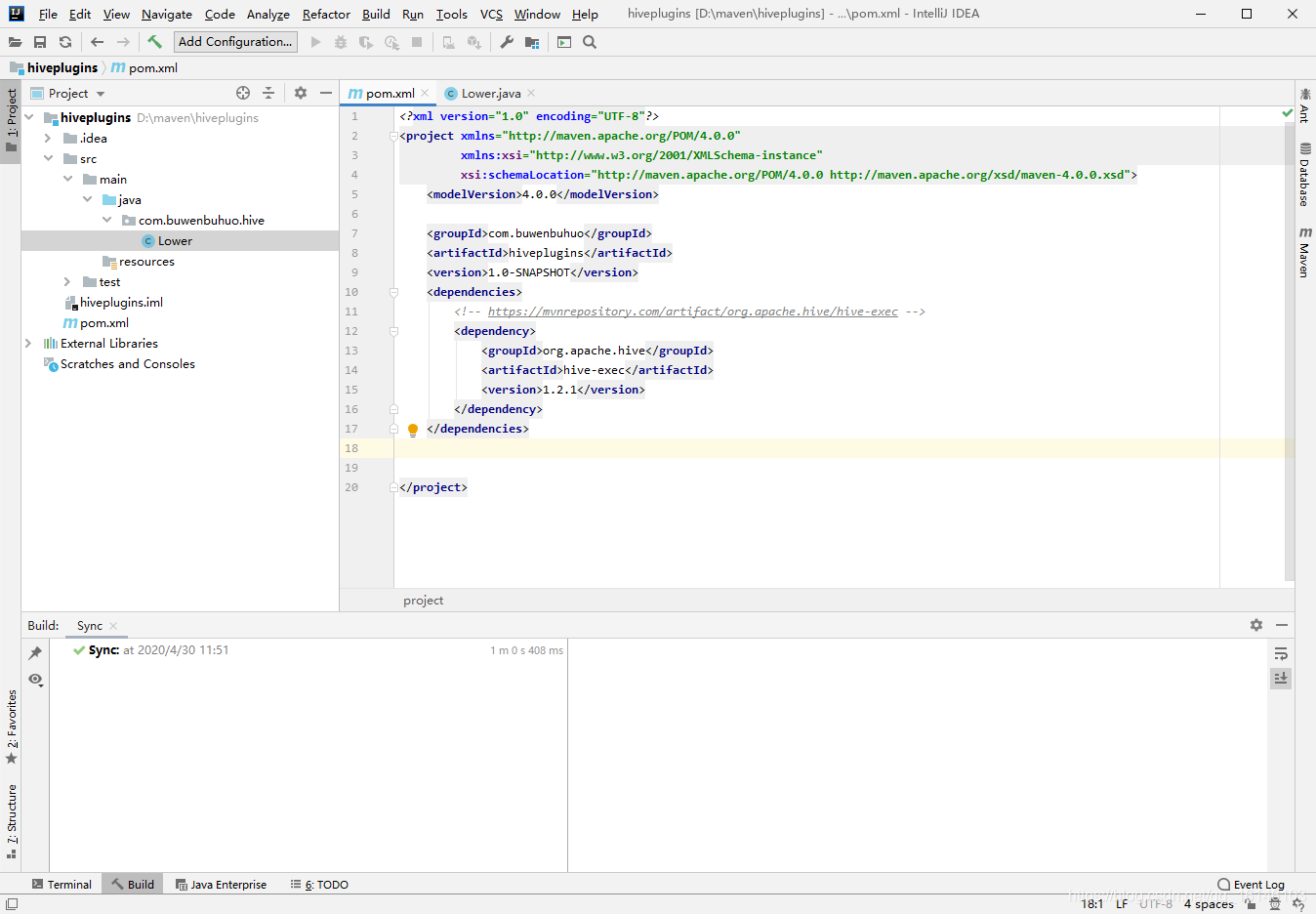Click the Search Everywhere magnifier icon
The image size is (1316, 914).
coord(590,42)
